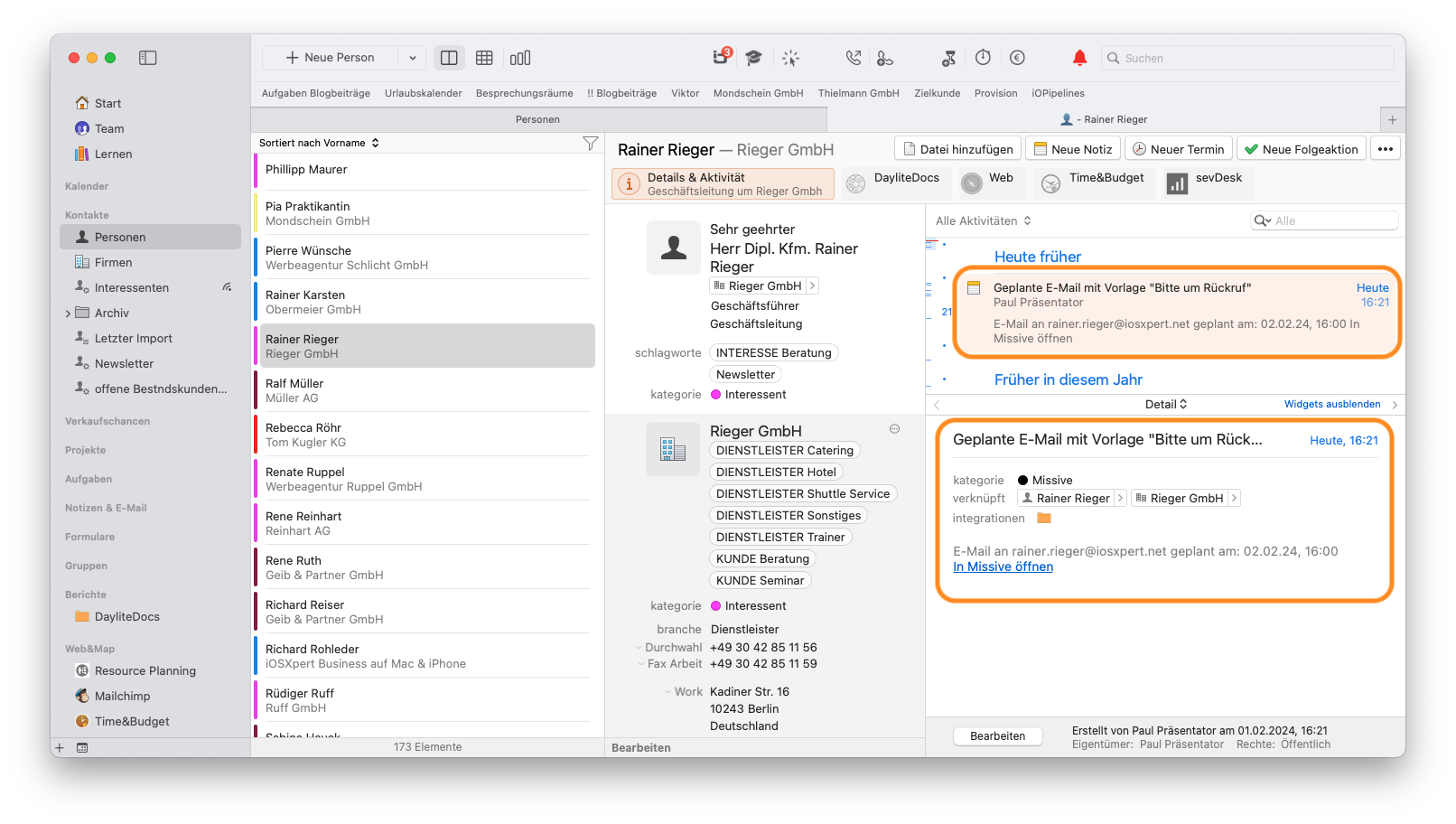Click the calendar icon at sidebar bottom

pos(82,747)
